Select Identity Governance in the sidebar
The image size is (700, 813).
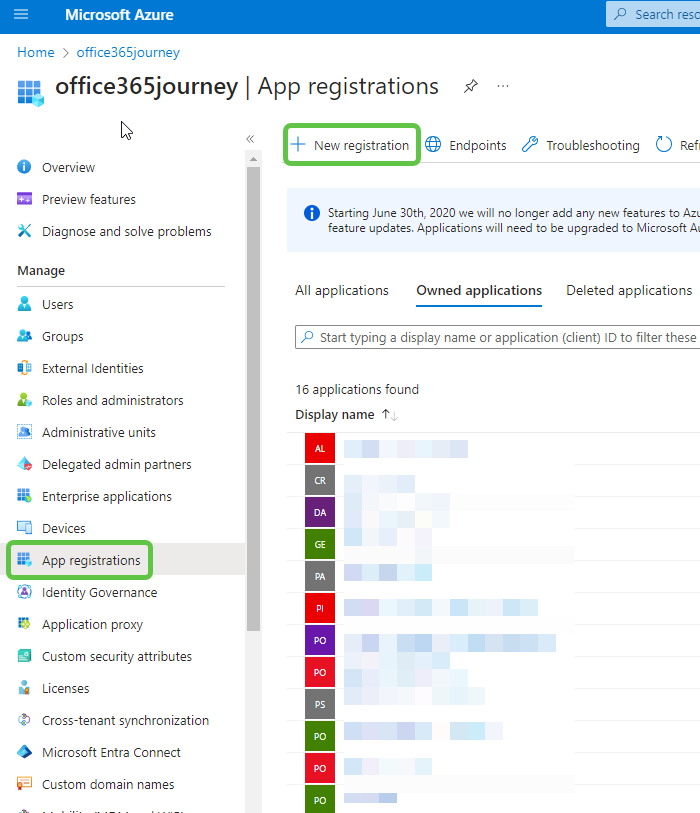pyautogui.click(x=99, y=592)
